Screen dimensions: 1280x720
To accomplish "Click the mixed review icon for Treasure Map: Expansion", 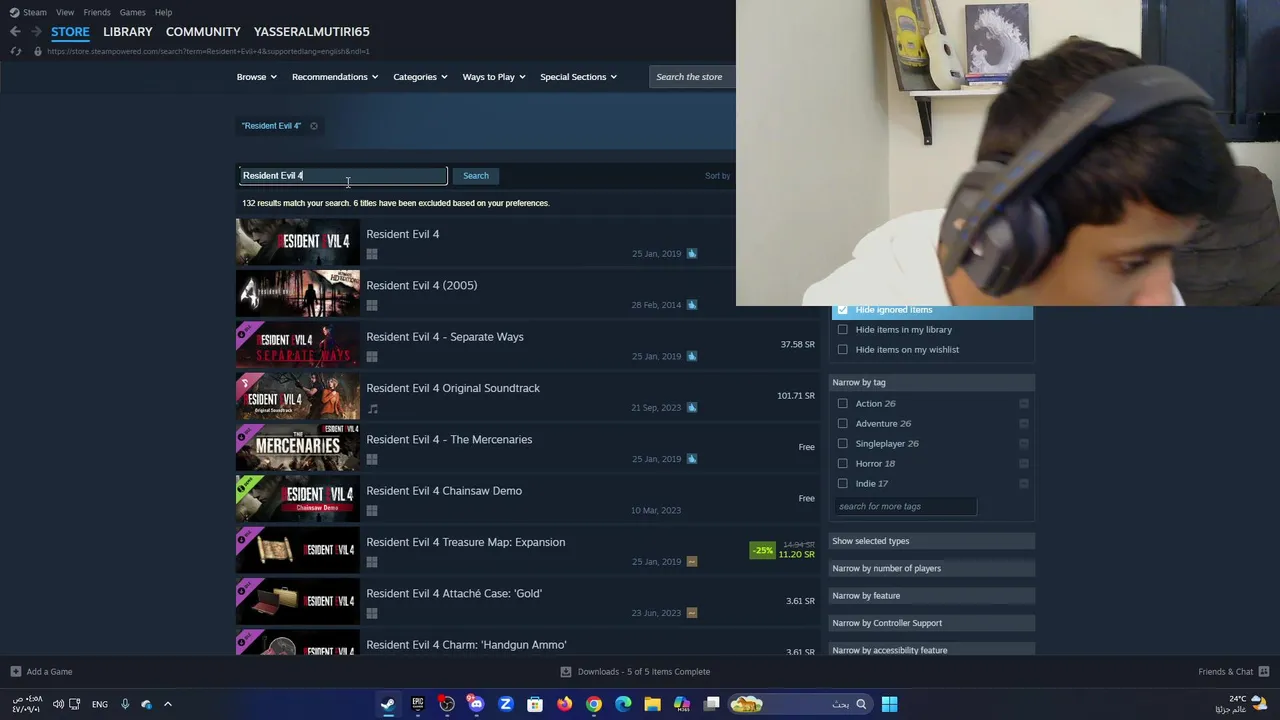I will click(x=691, y=562).
